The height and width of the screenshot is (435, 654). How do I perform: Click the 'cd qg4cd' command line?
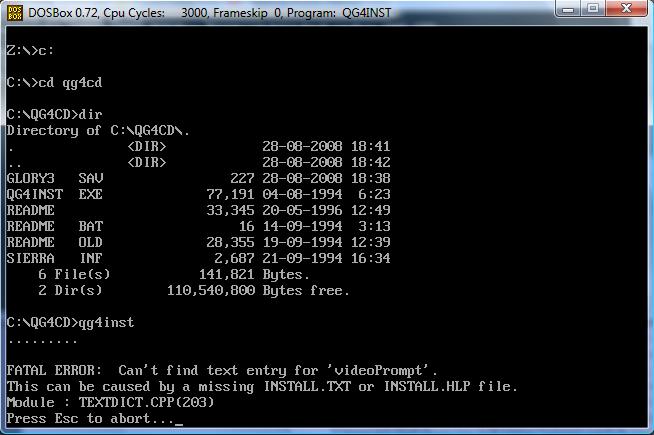point(54,82)
